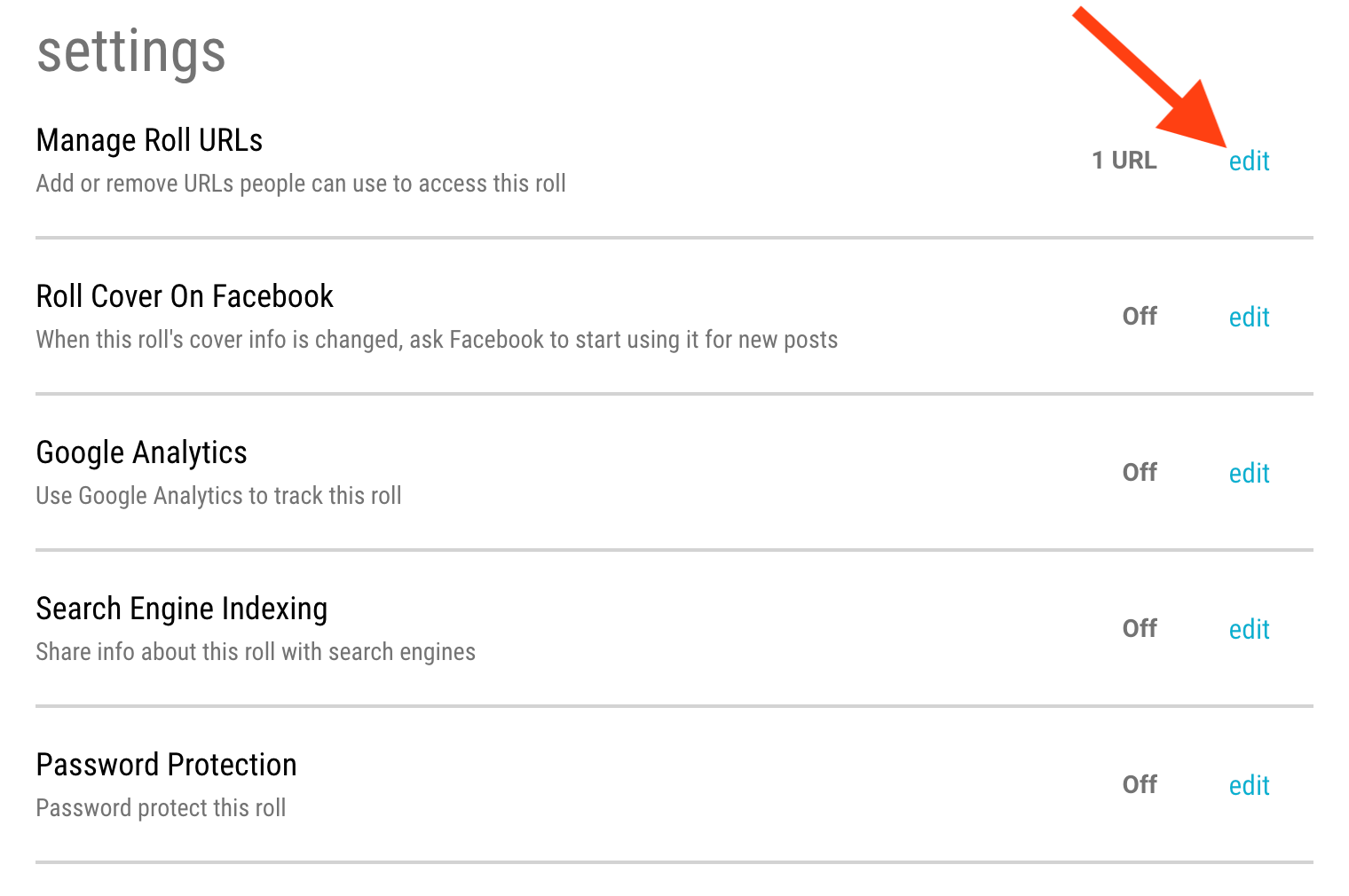1349x896 pixels.
Task: Click the 'Add or remove URLs' description text
Action: [301, 184]
